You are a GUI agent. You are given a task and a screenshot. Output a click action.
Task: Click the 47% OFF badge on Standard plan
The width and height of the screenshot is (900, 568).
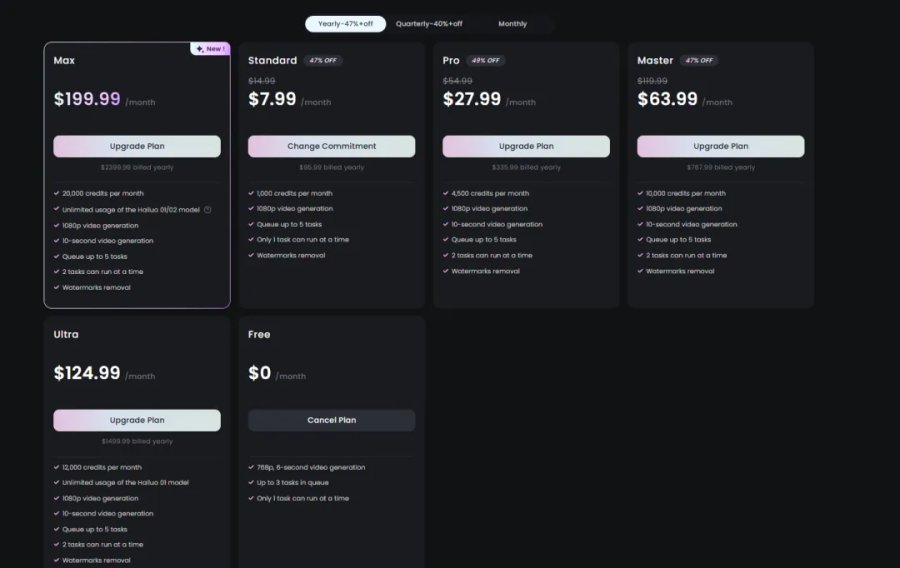pos(323,60)
